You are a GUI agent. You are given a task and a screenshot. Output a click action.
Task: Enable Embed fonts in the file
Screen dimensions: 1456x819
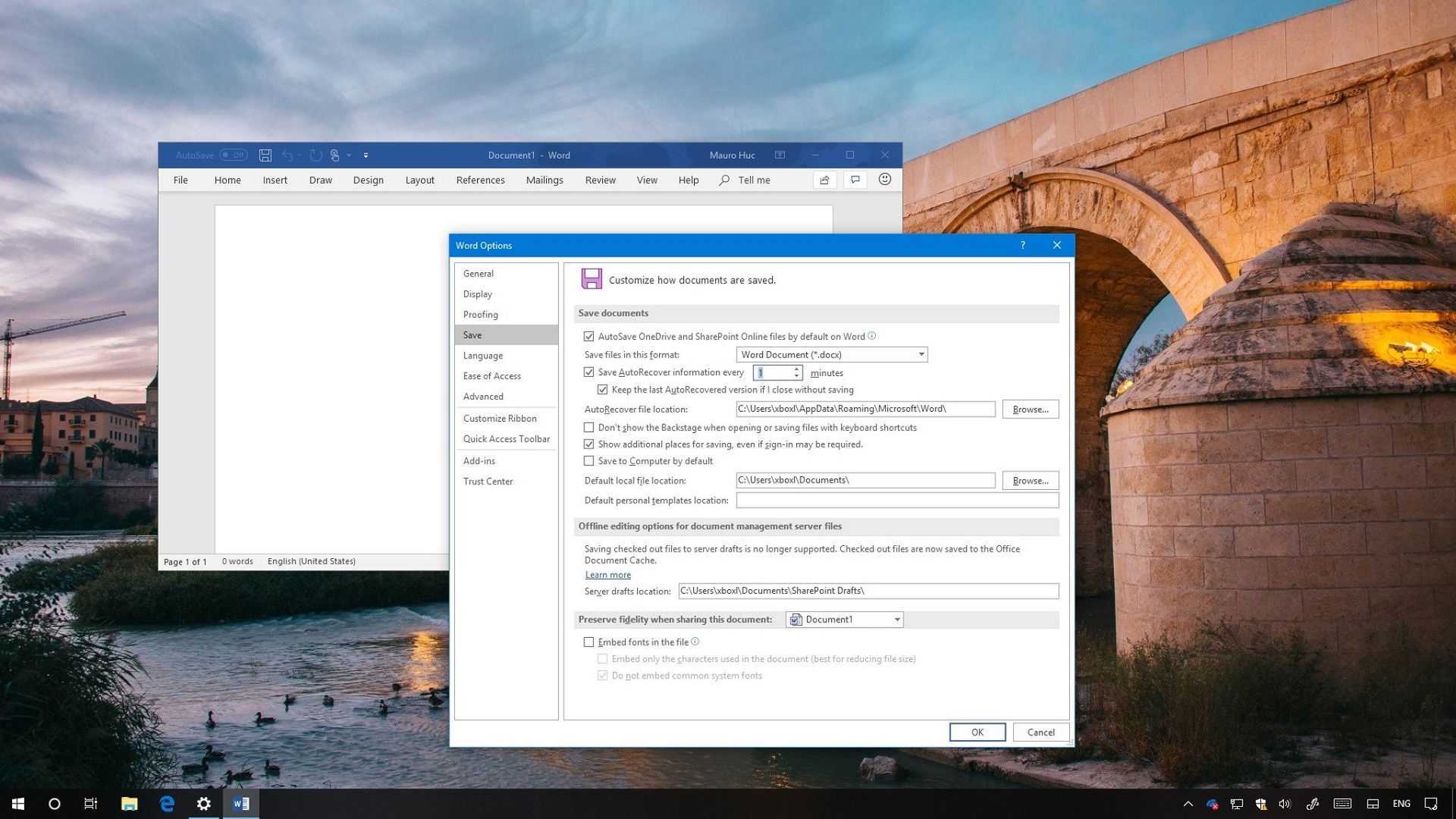(589, 642)
